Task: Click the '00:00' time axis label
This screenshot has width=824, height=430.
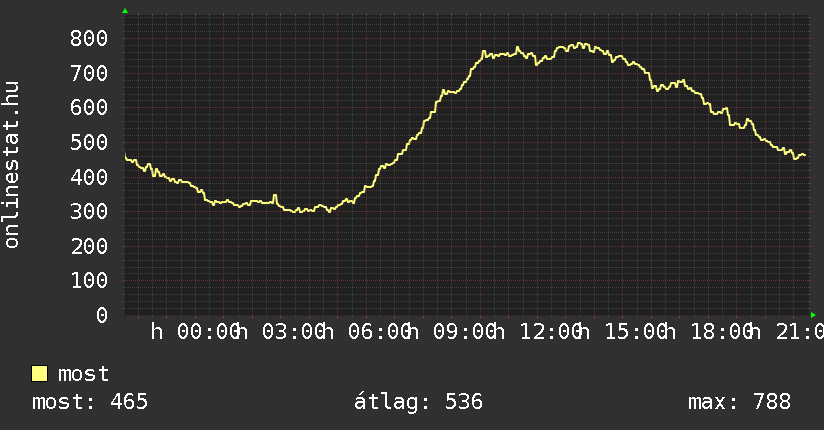Action: (208, 332)
